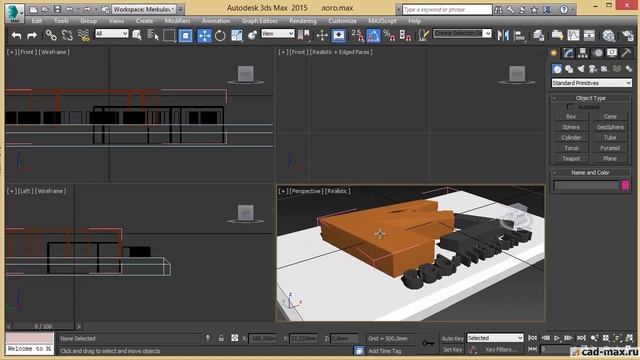Viewport: 640px width, 360px height.
Task: Activate the Select and Rotate tool
Action: 220,36
